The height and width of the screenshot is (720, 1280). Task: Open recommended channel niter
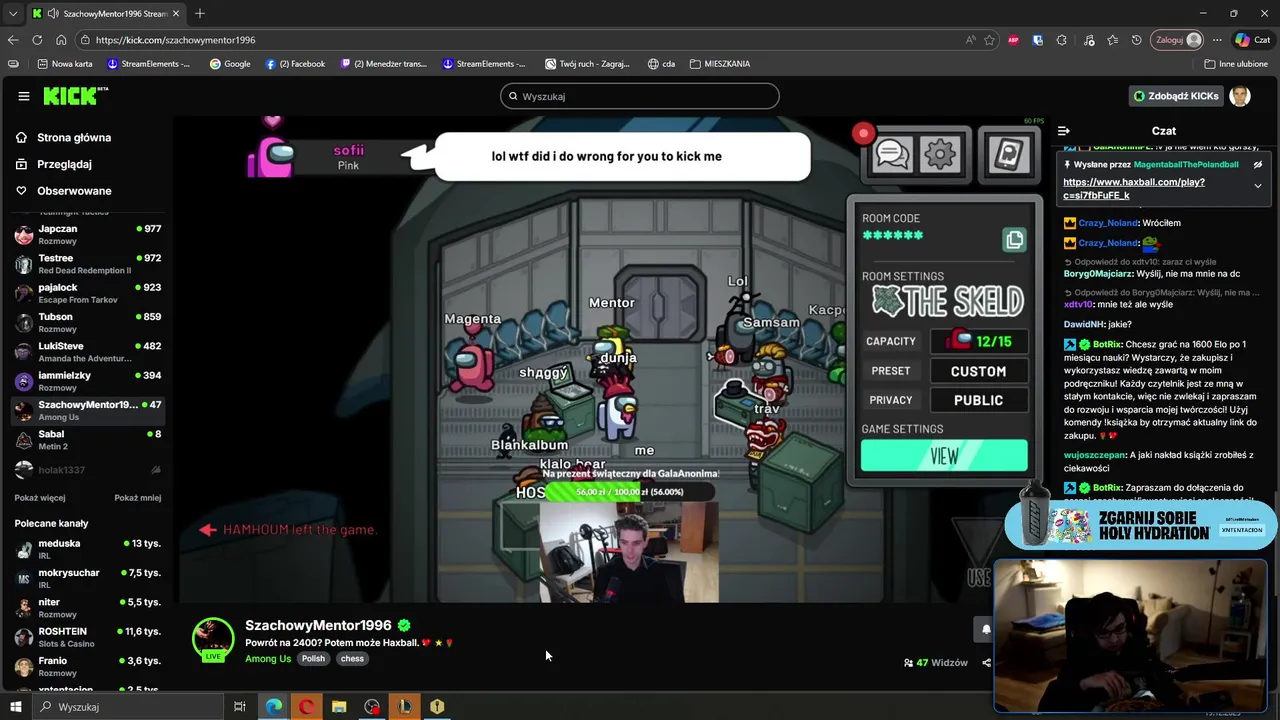tap(88, 608)
